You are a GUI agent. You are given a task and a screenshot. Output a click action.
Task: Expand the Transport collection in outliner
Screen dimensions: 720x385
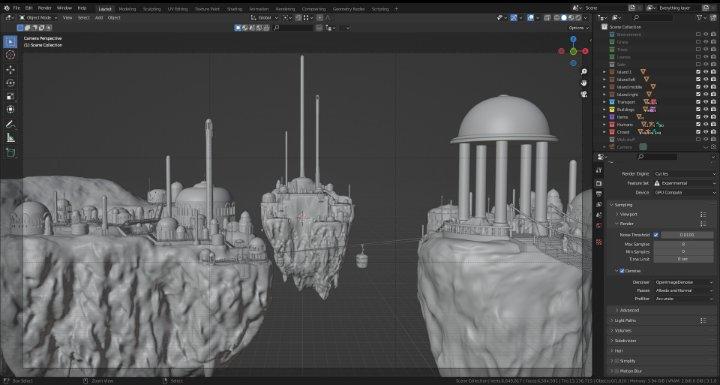tap(604, 102)
